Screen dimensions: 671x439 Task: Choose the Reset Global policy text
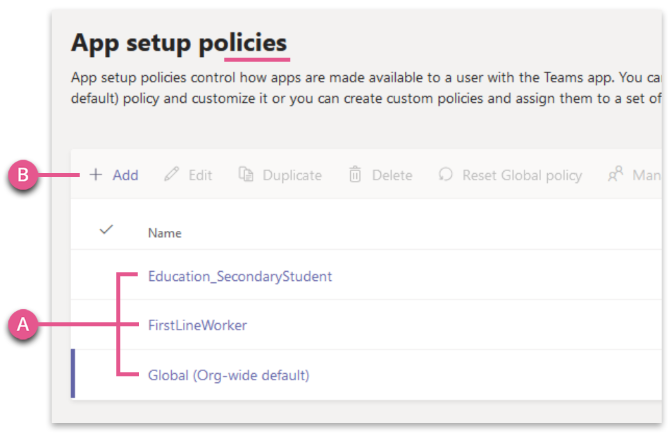click(522, 175)
